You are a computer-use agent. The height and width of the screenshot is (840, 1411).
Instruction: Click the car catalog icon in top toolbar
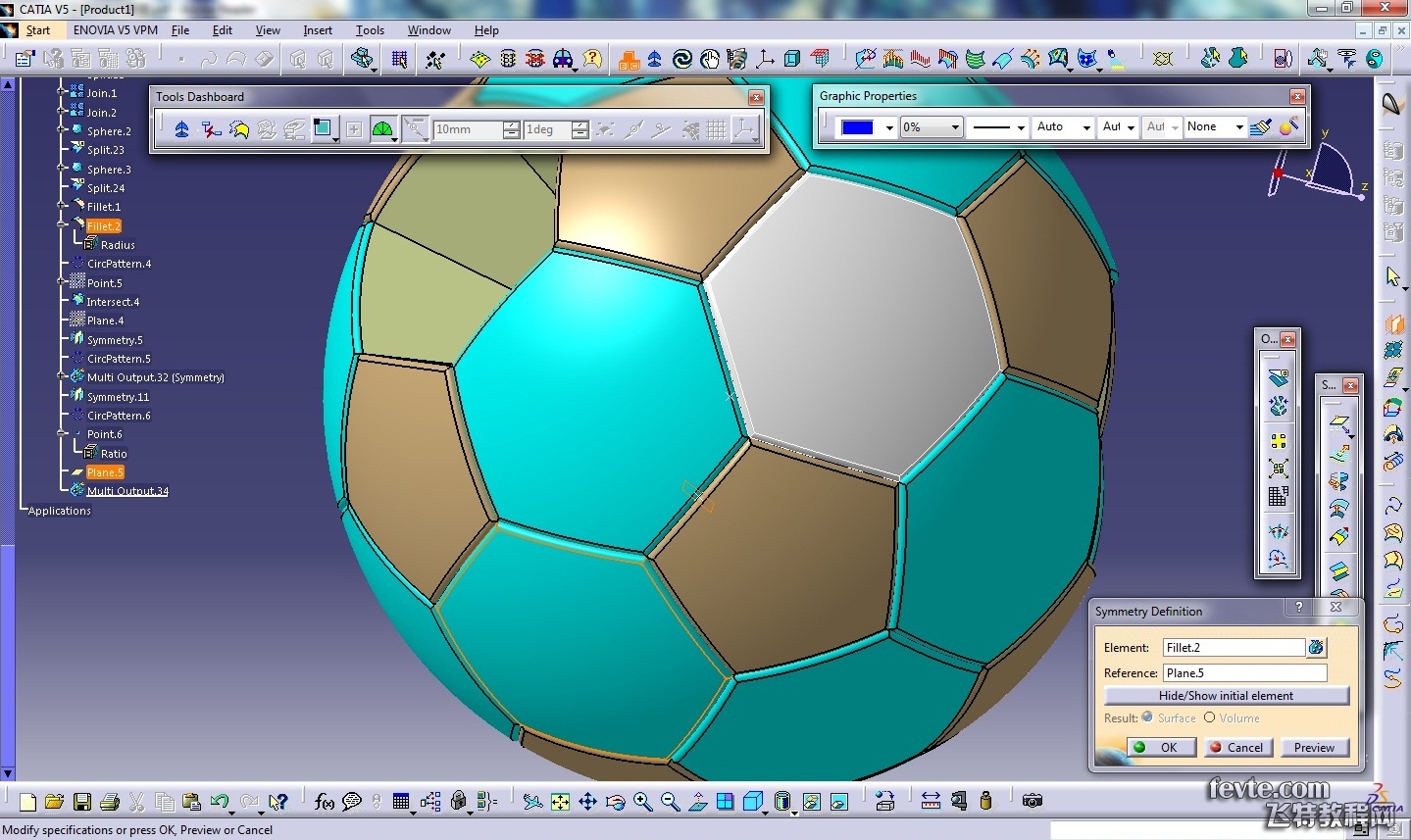coord(563,60)
